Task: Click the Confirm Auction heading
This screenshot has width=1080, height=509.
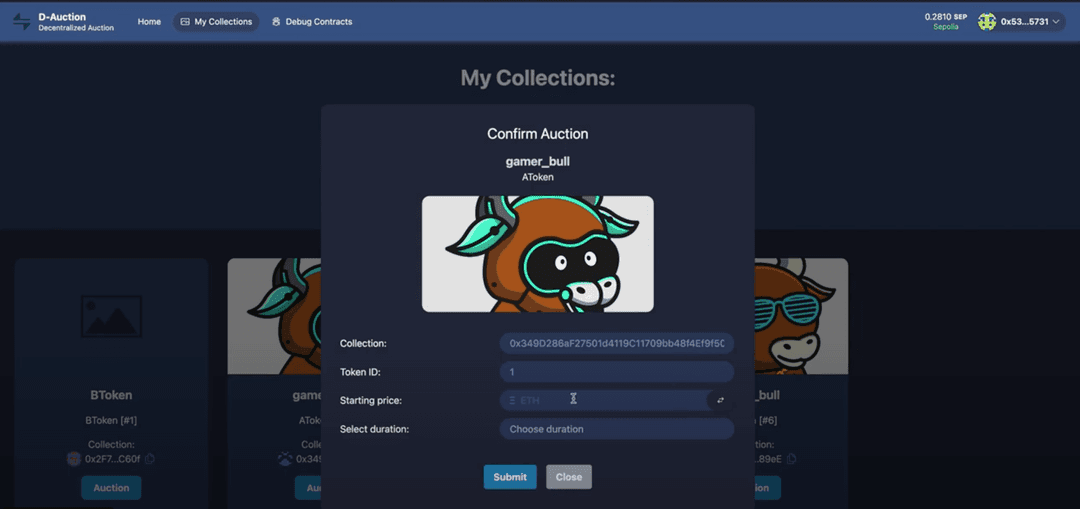Action: point(537,134)
